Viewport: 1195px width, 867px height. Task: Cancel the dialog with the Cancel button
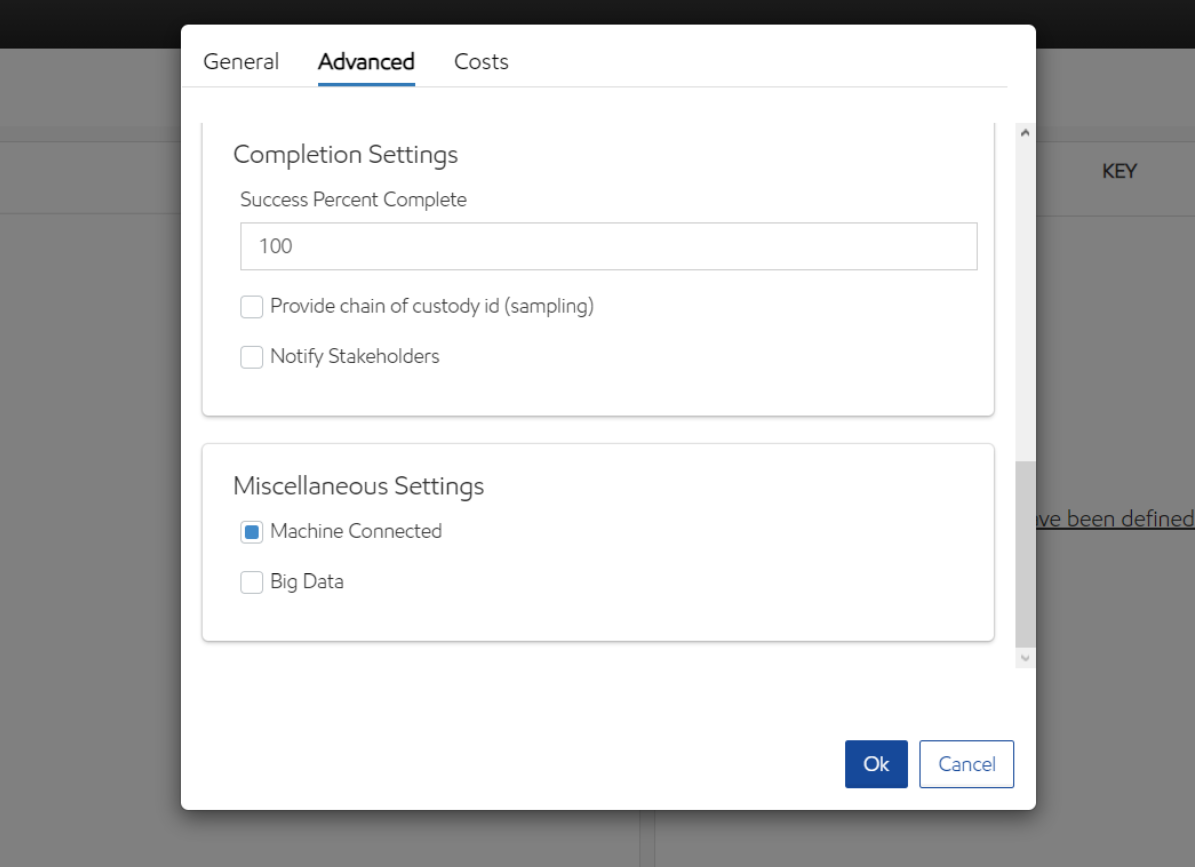(966, 764)
